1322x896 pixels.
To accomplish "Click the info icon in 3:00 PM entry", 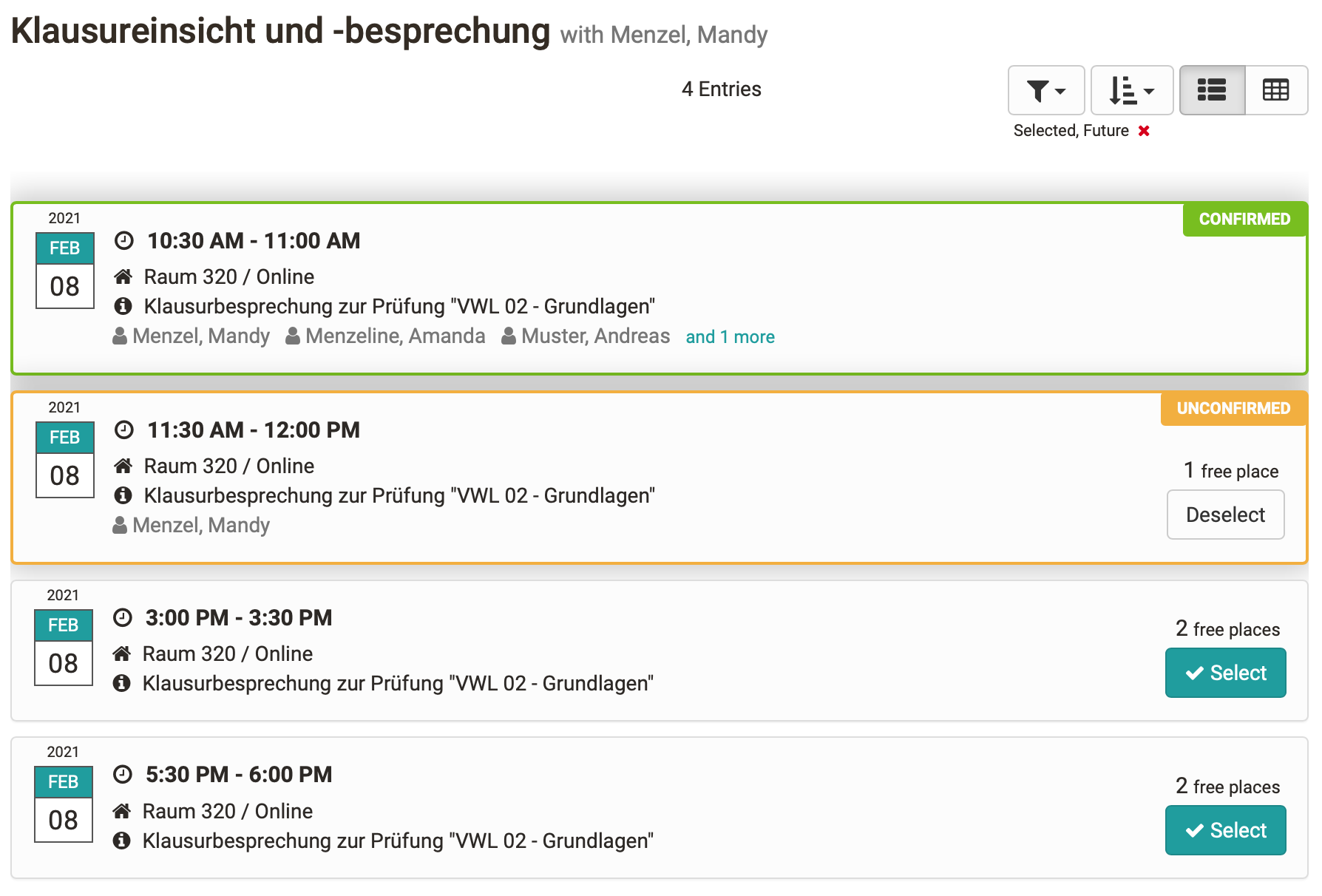I will (x=122, y=683).
